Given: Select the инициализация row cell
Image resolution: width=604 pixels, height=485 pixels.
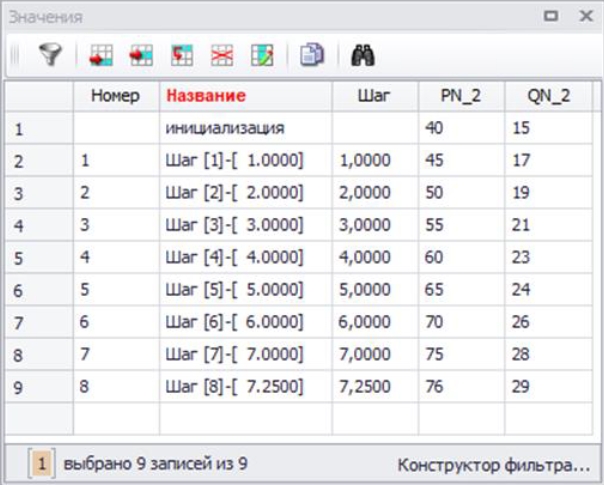Looking at the screenshot, I should tap(226, 128).
